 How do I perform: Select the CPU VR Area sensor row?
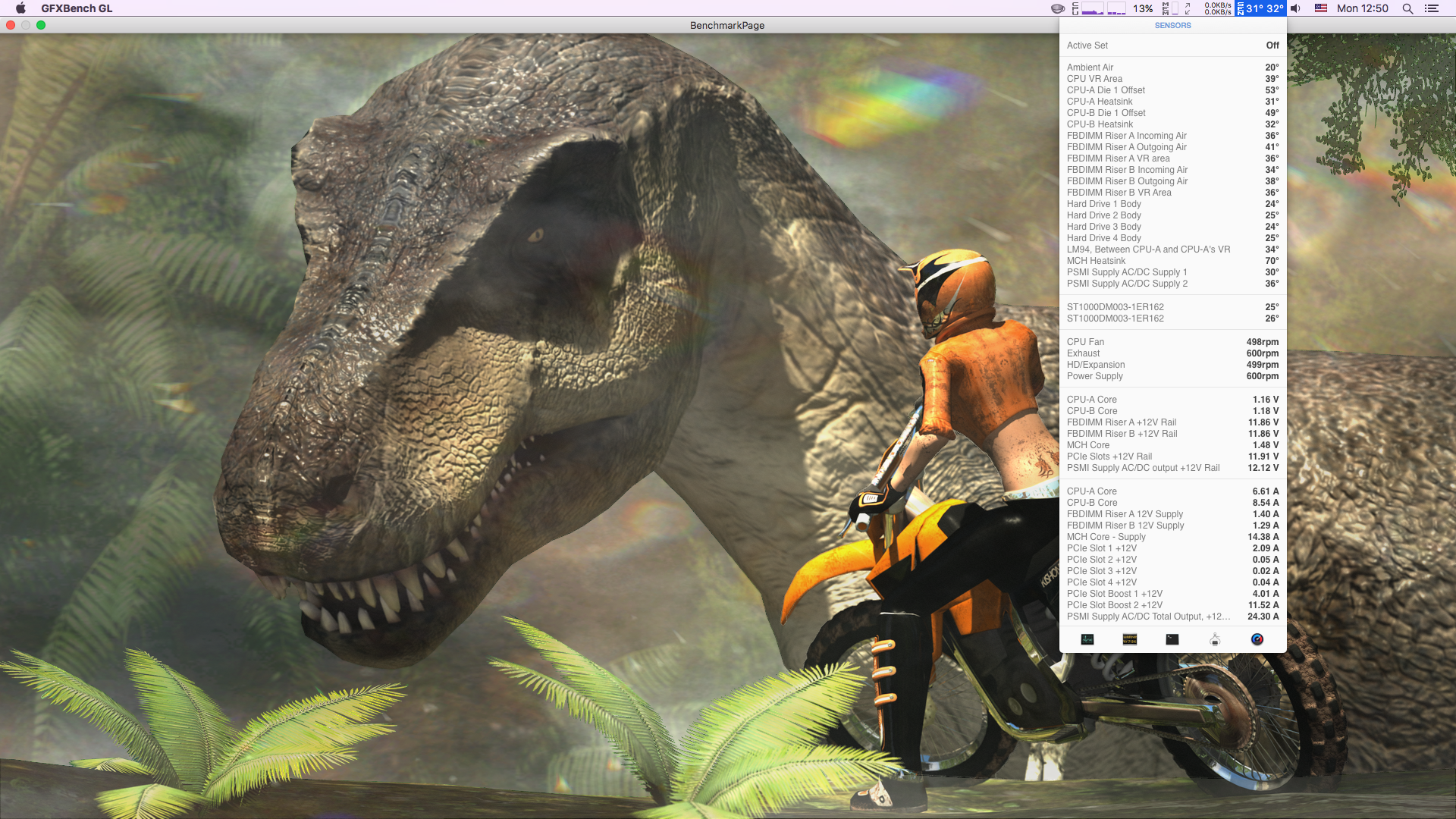click(1172, 79)
